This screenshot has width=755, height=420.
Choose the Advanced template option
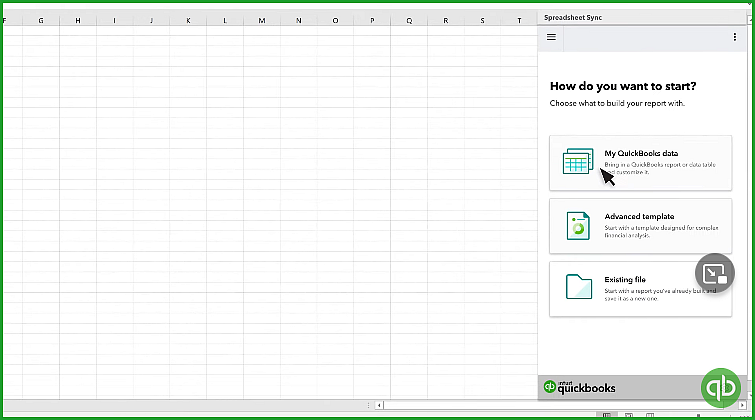pyautogui.click(x=640, y=225)
